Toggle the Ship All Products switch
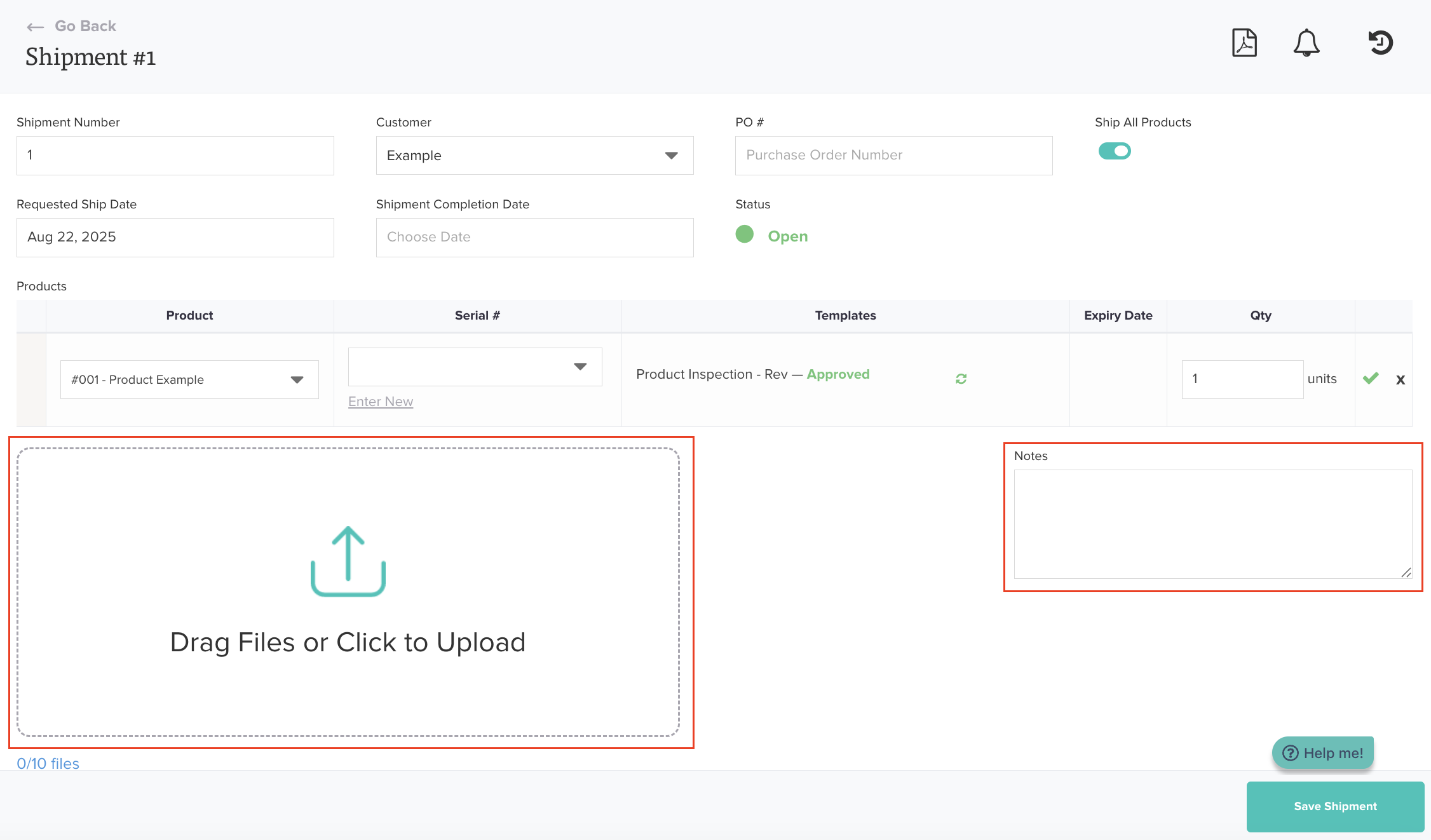This screenshot has height=840, width=1431. pos(1115,151)
